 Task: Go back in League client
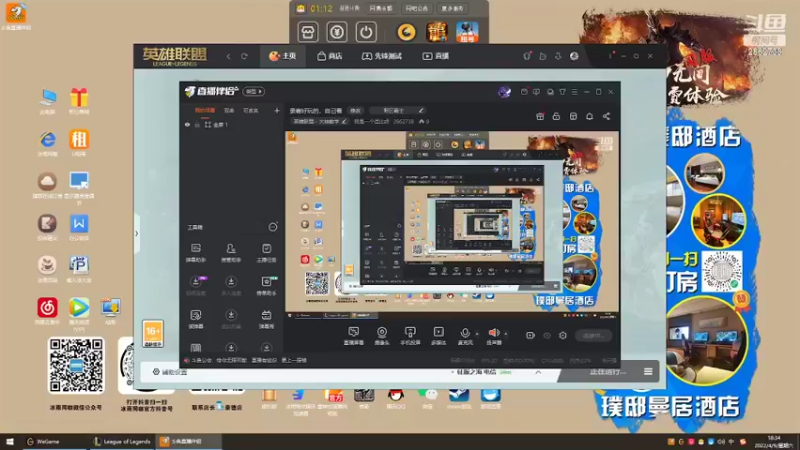pyautogui.click(x=229, y=56)
